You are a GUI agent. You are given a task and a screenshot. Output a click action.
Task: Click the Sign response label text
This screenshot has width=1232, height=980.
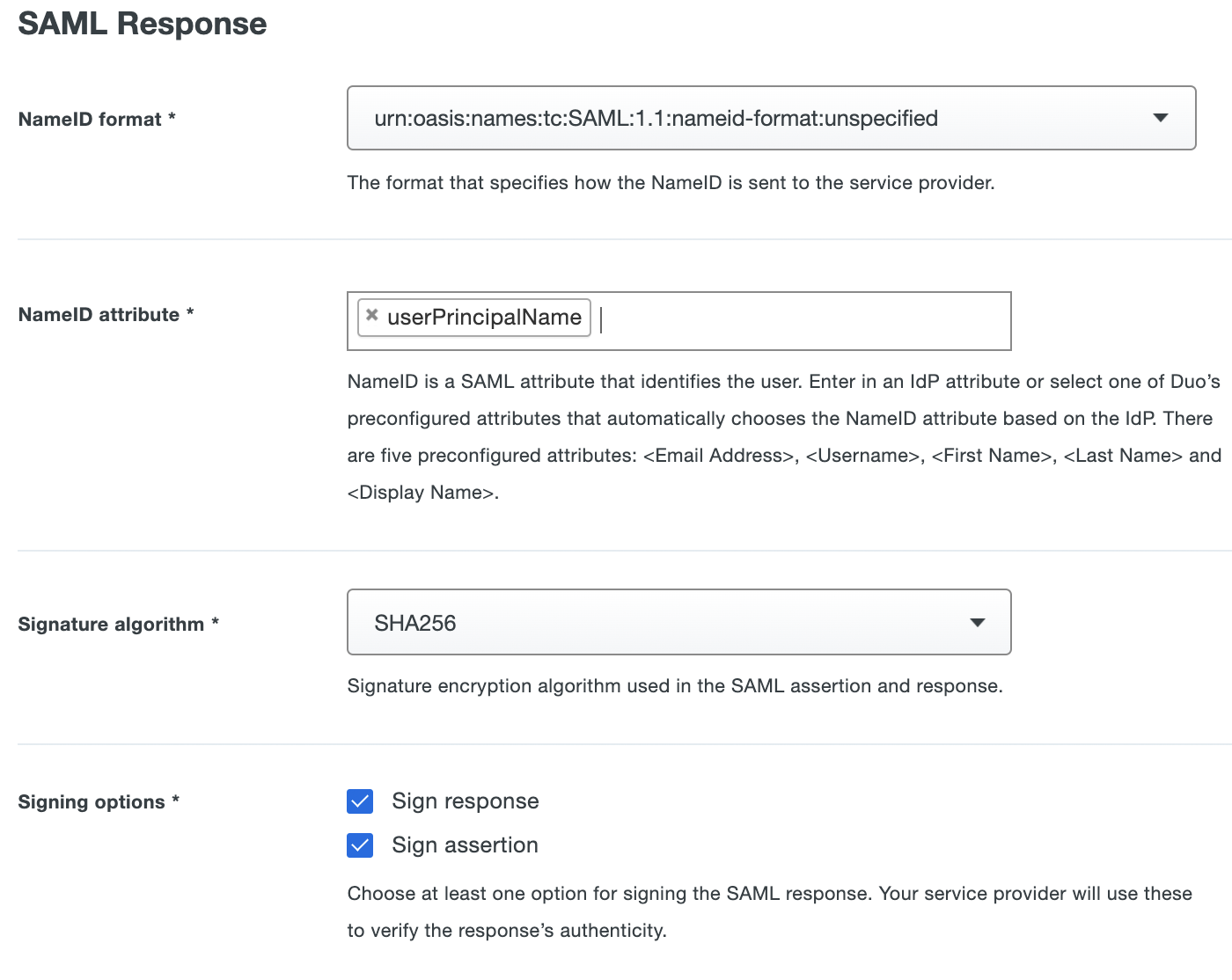[465, 801]
